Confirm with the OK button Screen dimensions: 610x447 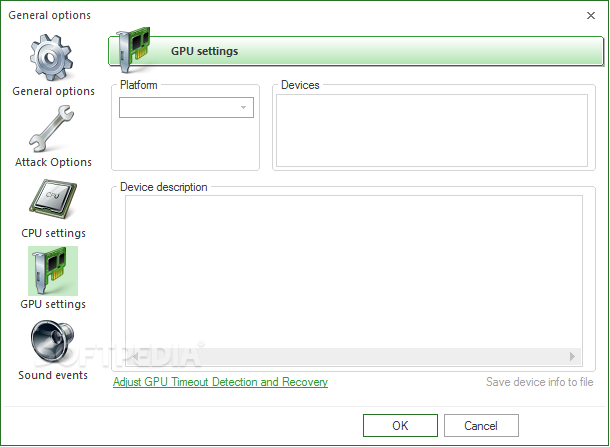point(400,425)
